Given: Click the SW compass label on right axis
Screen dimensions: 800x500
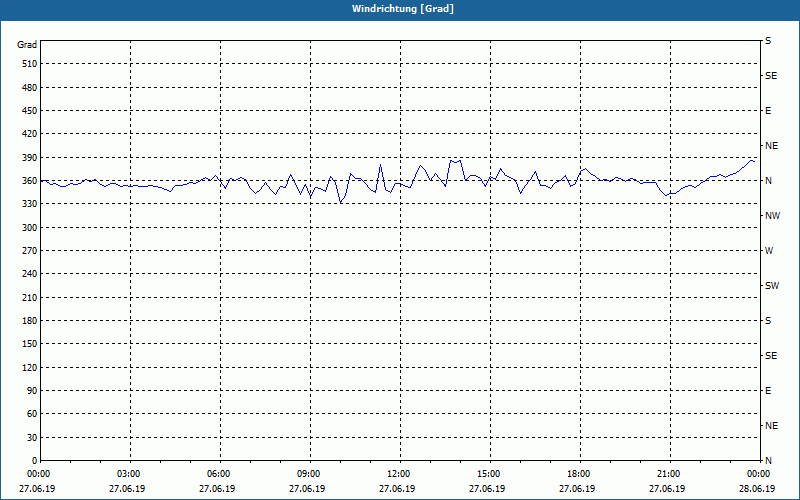Looking at the screenshot, I should point(772,286).
